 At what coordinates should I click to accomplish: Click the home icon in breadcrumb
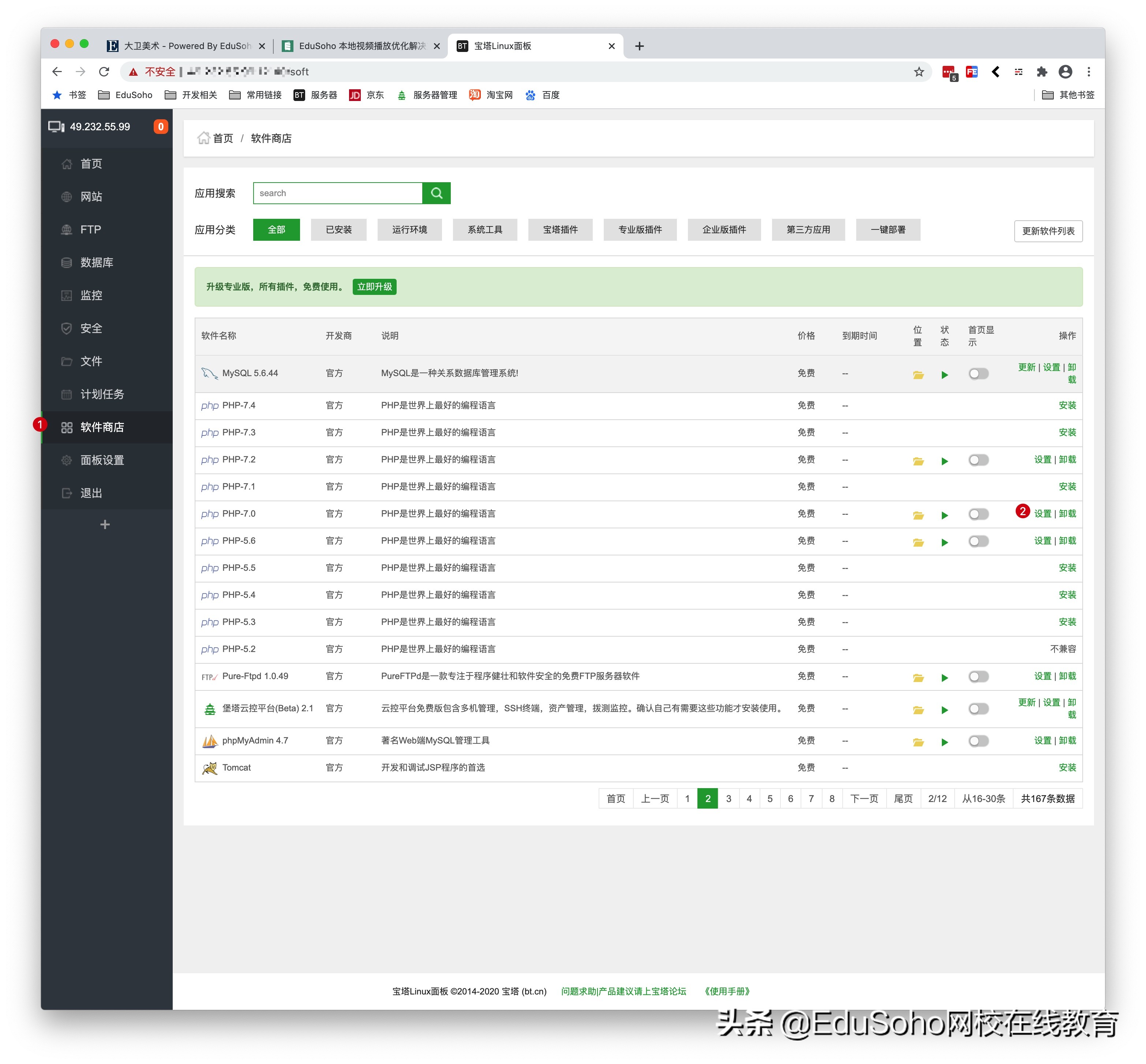point(203,138)
